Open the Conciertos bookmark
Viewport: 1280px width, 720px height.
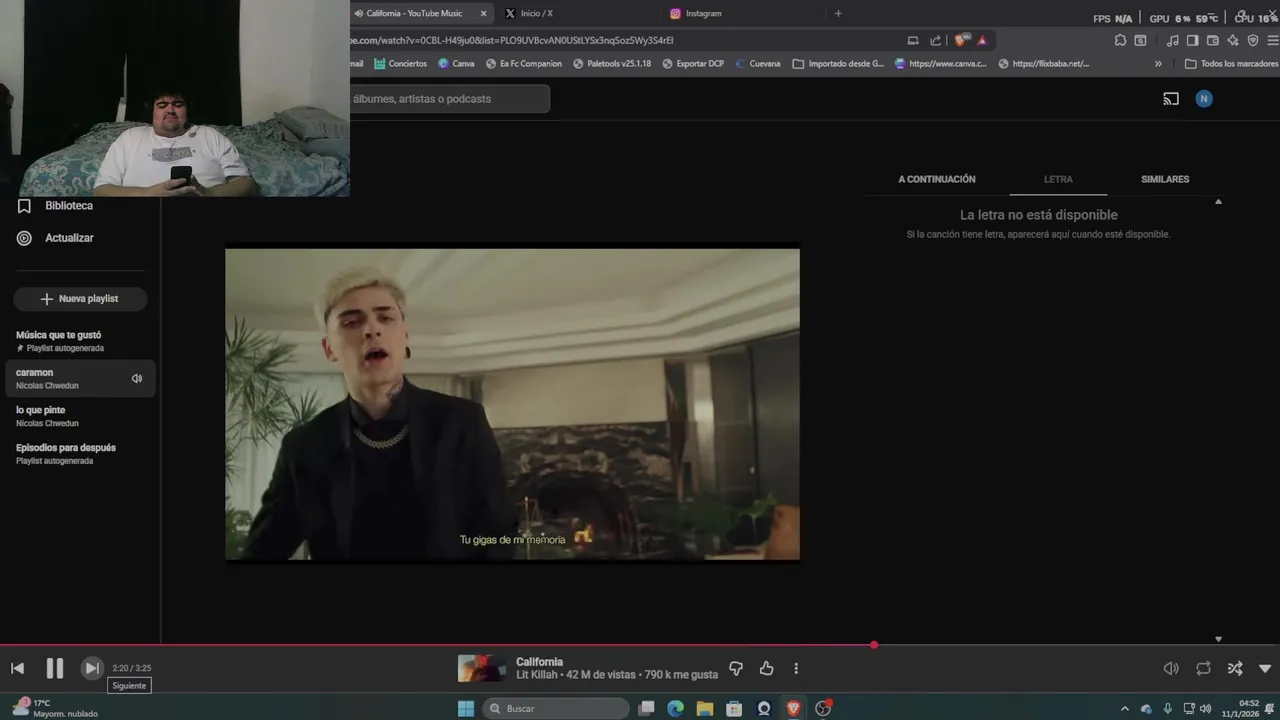coord(400,63)
